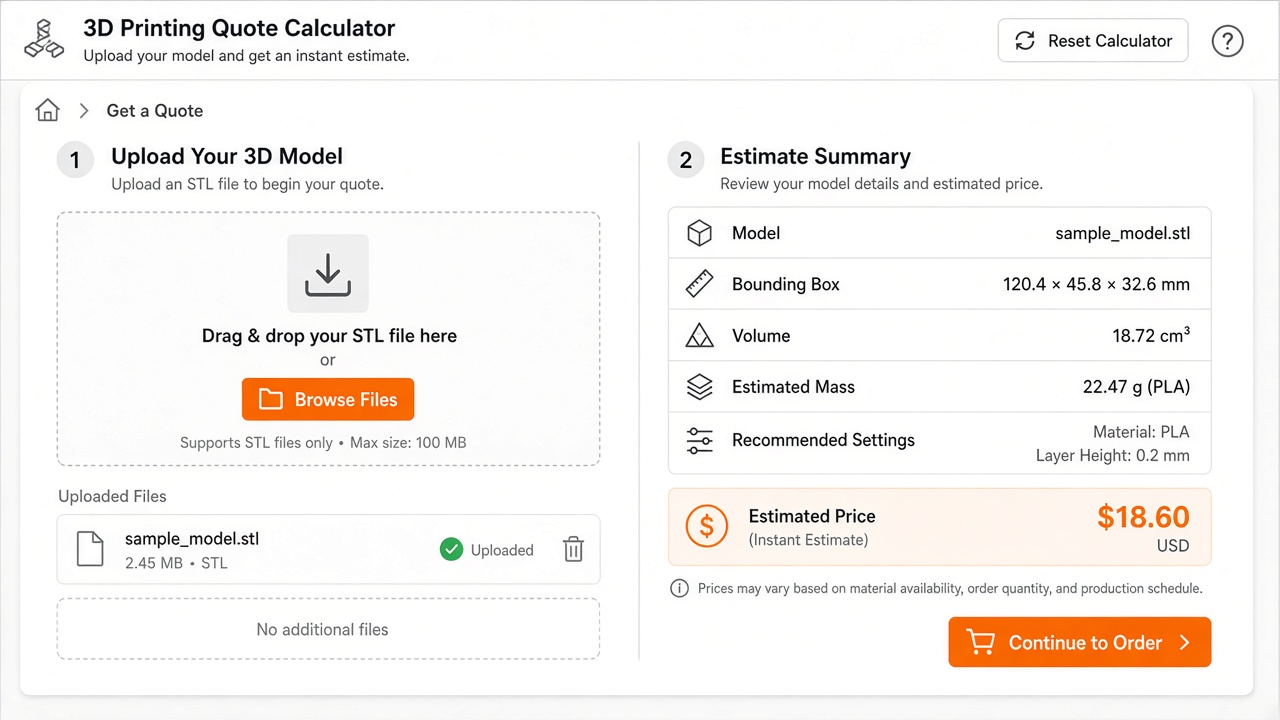Click the drag and drop STL zone text
Image resolution: width=1280 pixels, height=720 pixels.
click(x=329, y=336)
